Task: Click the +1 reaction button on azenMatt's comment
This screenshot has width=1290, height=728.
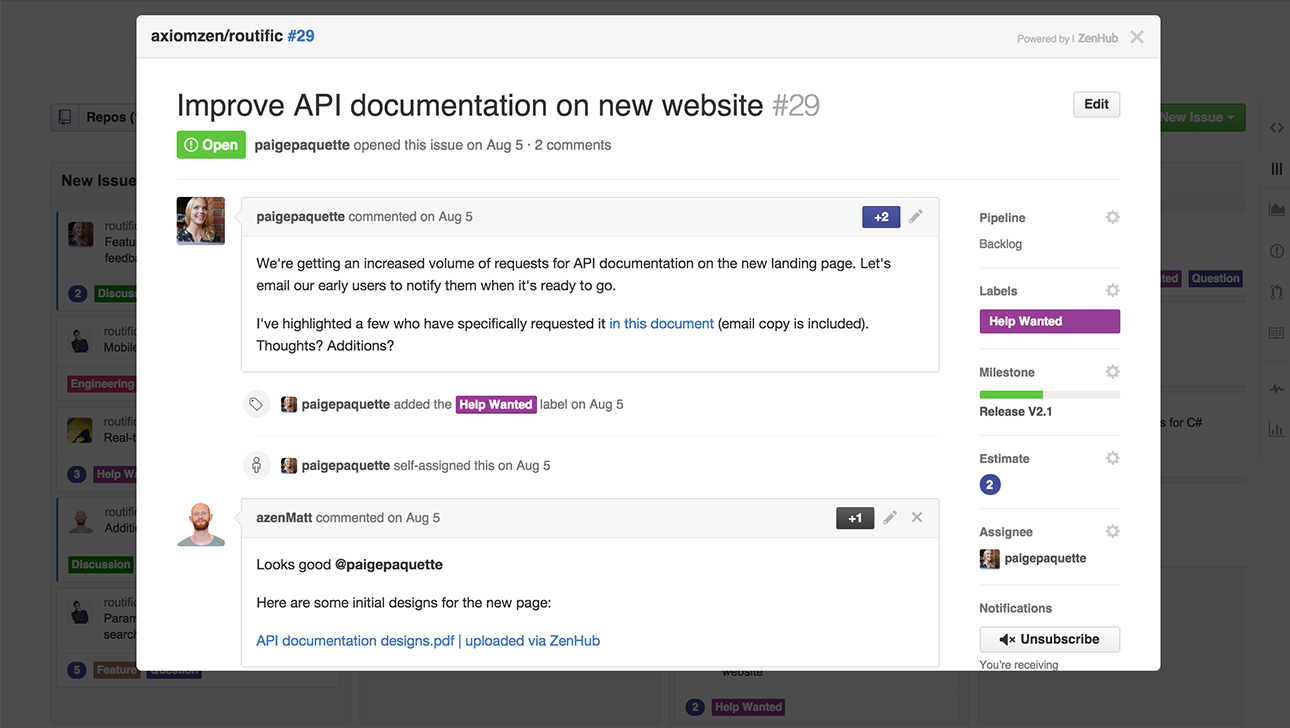Action: coord(855,518)
